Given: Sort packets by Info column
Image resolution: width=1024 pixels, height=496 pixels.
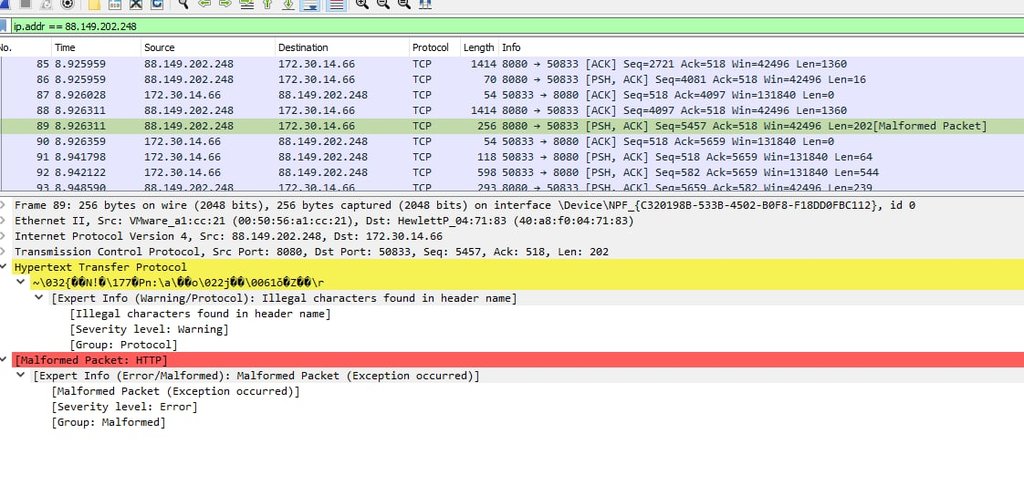Looking at the screenshot, I should point(761,48).
